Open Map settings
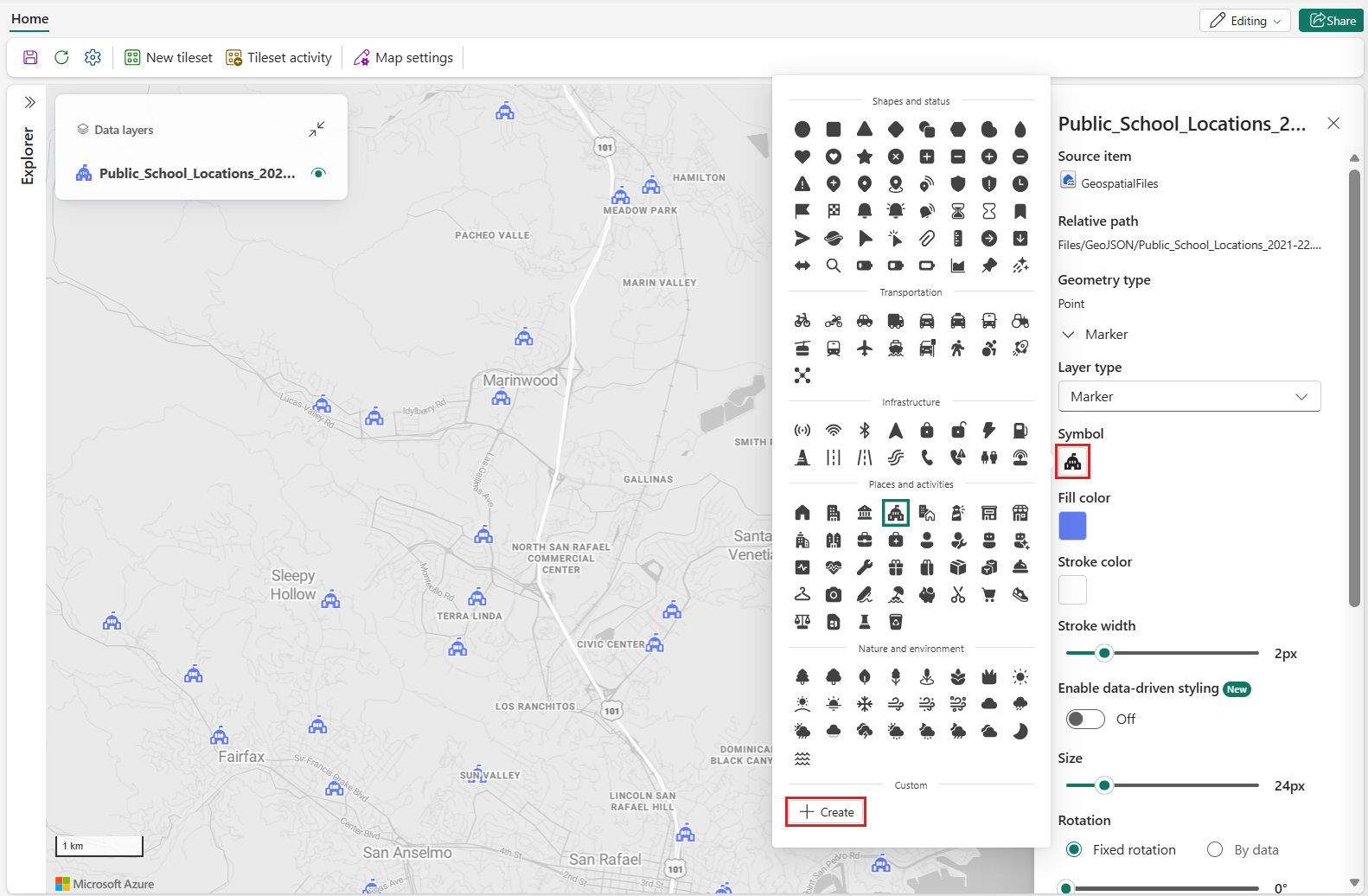 (x=403, y=57)
